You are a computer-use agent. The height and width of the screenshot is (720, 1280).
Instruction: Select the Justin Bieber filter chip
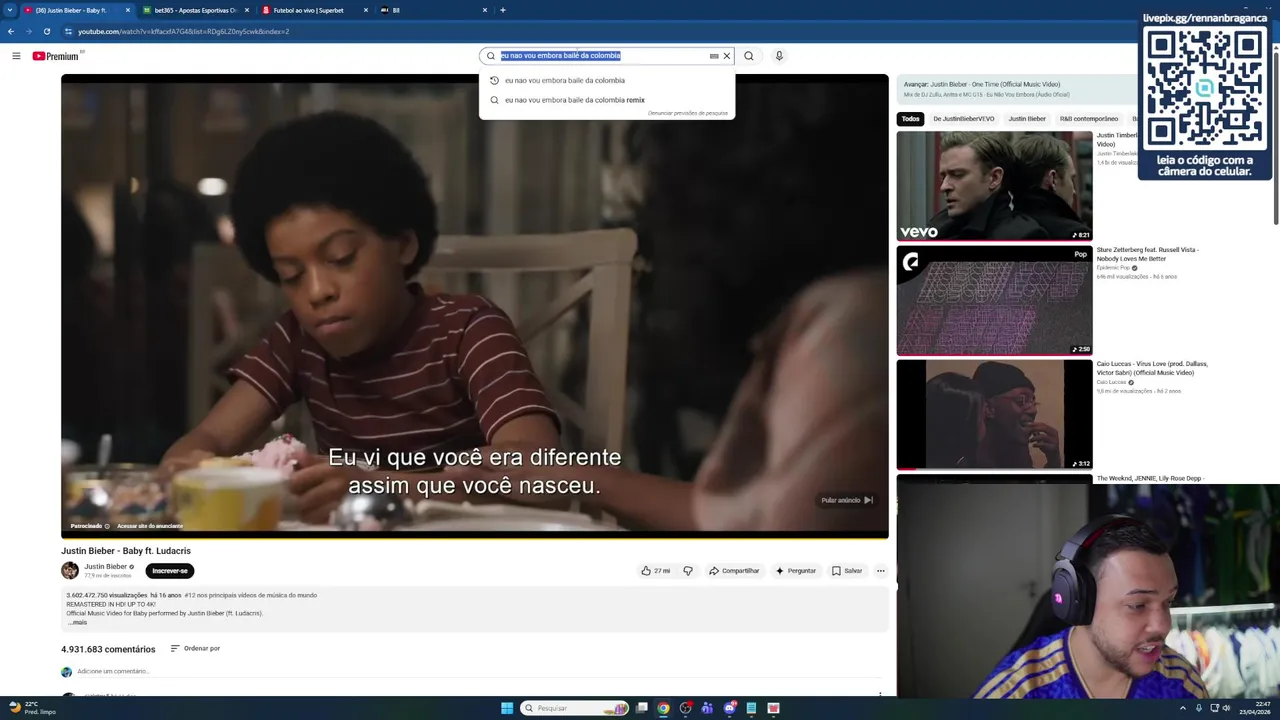pyautogui.click(x=1027, y=119)
